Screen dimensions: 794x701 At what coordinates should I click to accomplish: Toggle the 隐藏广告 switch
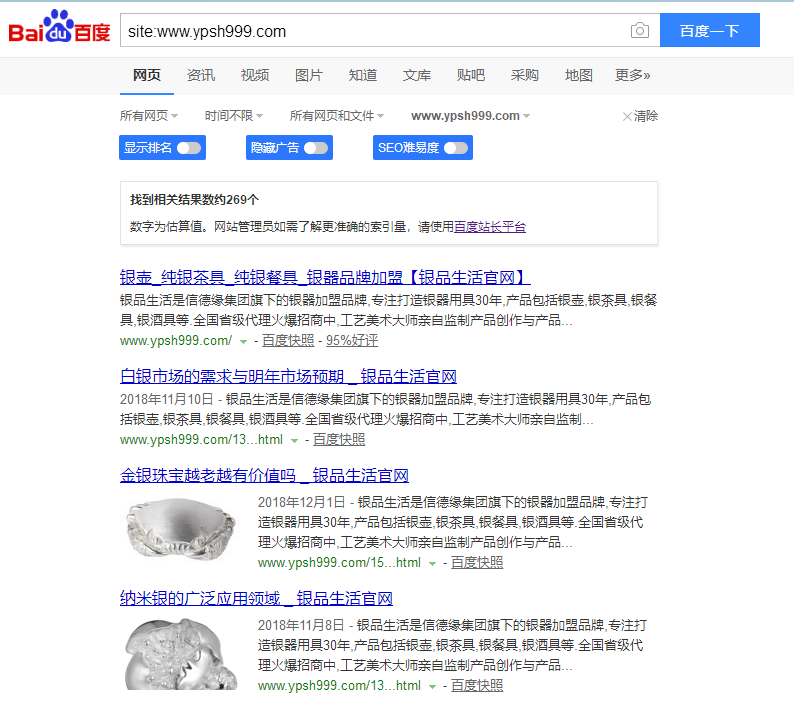(316, 148)
